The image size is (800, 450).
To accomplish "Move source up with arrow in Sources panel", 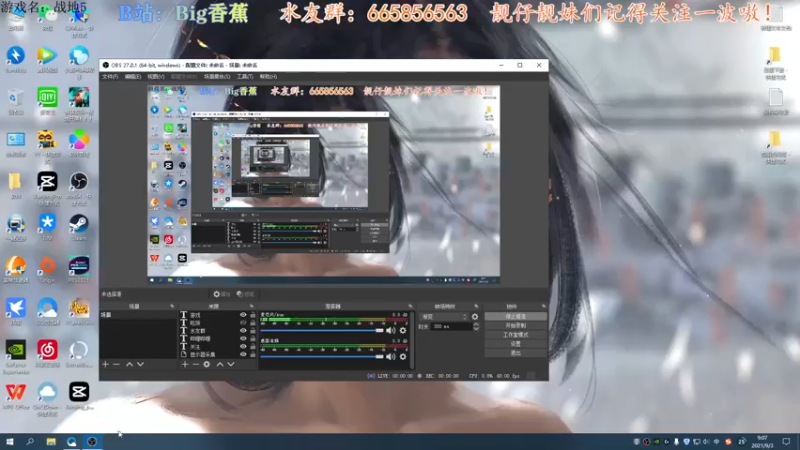I will tap(220, 364).
